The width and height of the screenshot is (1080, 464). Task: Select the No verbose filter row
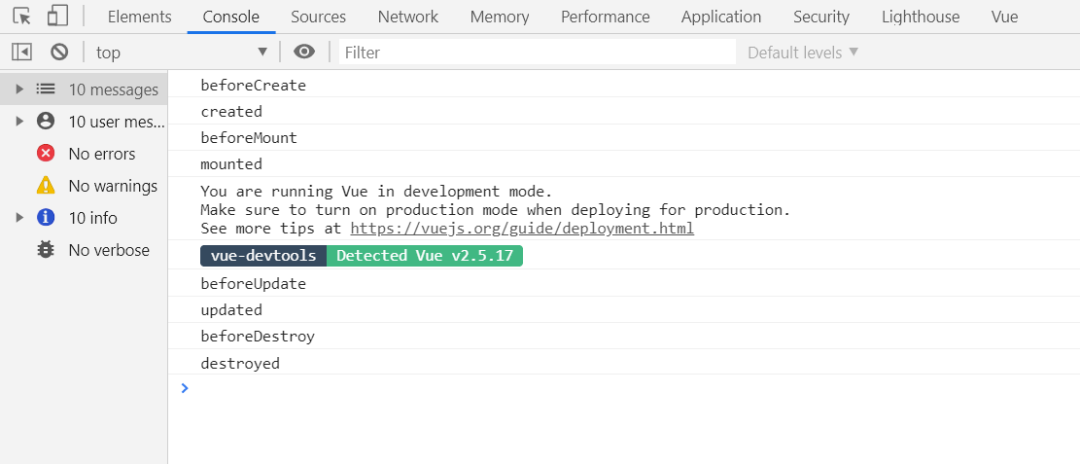click(x=83, y=250)
